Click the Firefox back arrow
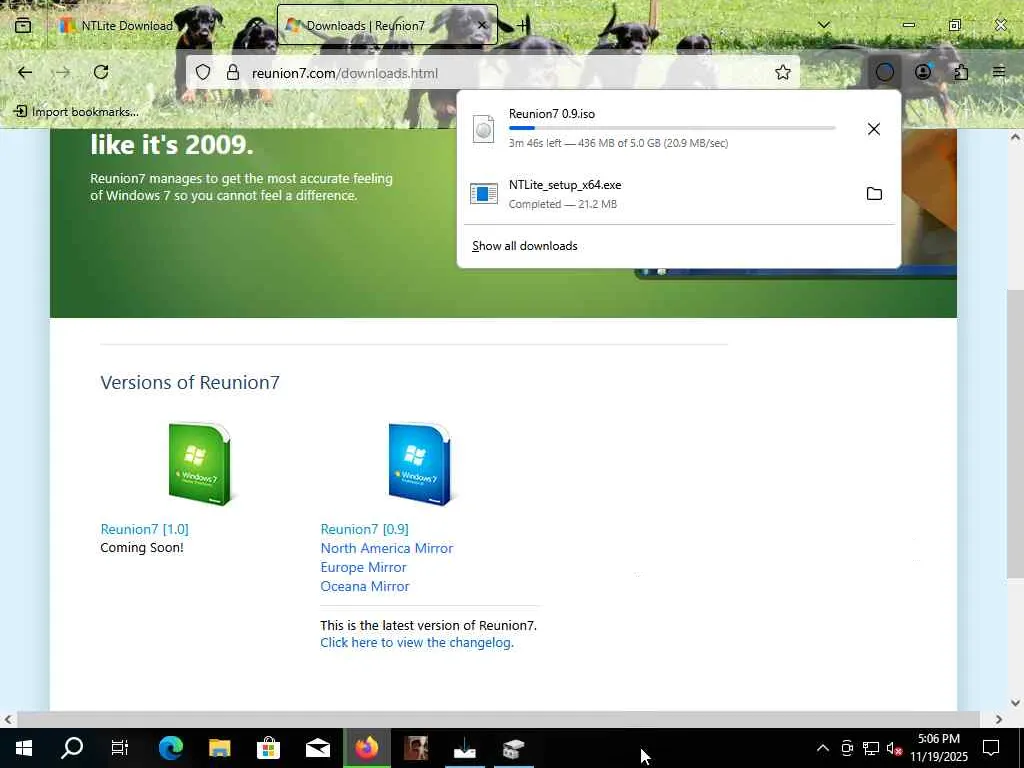This screenshot has height=768, width=1024. [x=25, y=72]
